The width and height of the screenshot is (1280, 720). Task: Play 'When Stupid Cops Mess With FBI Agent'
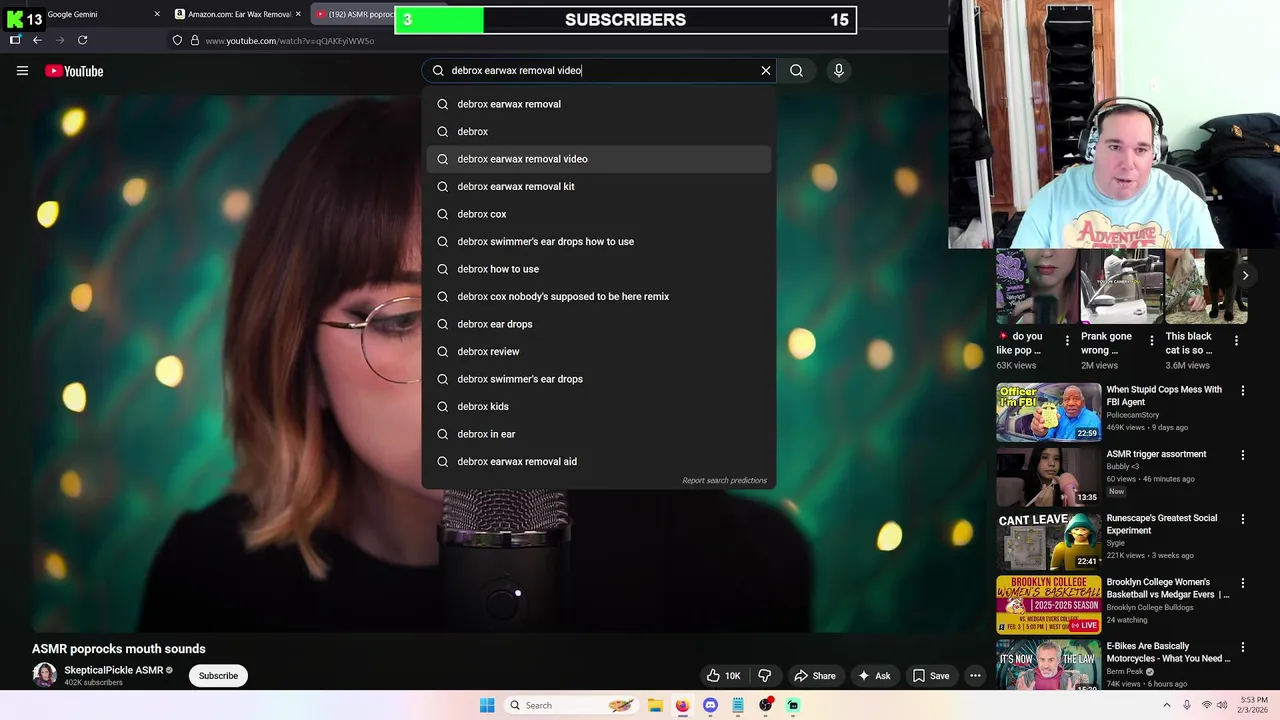coord(1048,412)
